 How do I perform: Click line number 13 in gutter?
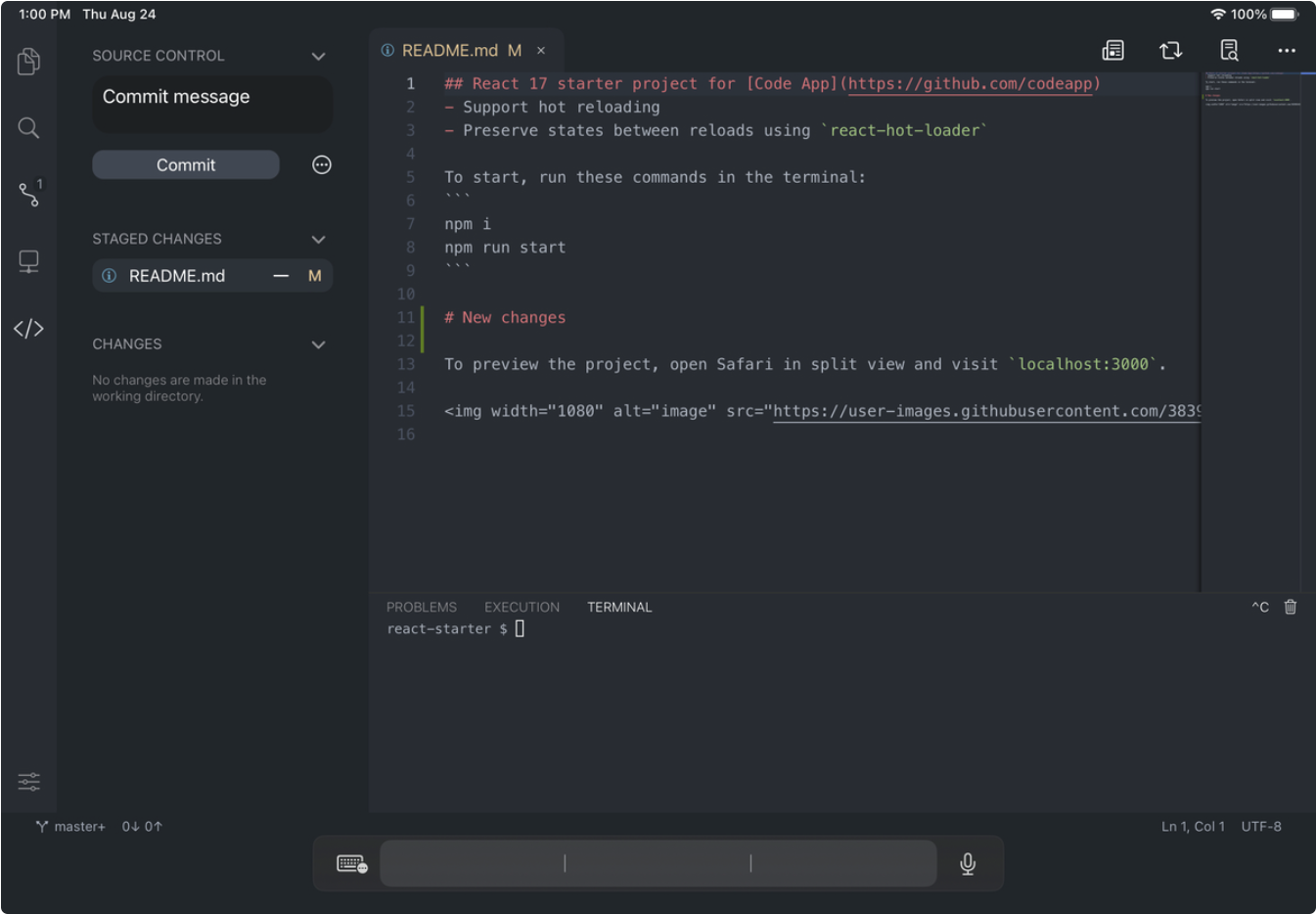click(405, 364)
